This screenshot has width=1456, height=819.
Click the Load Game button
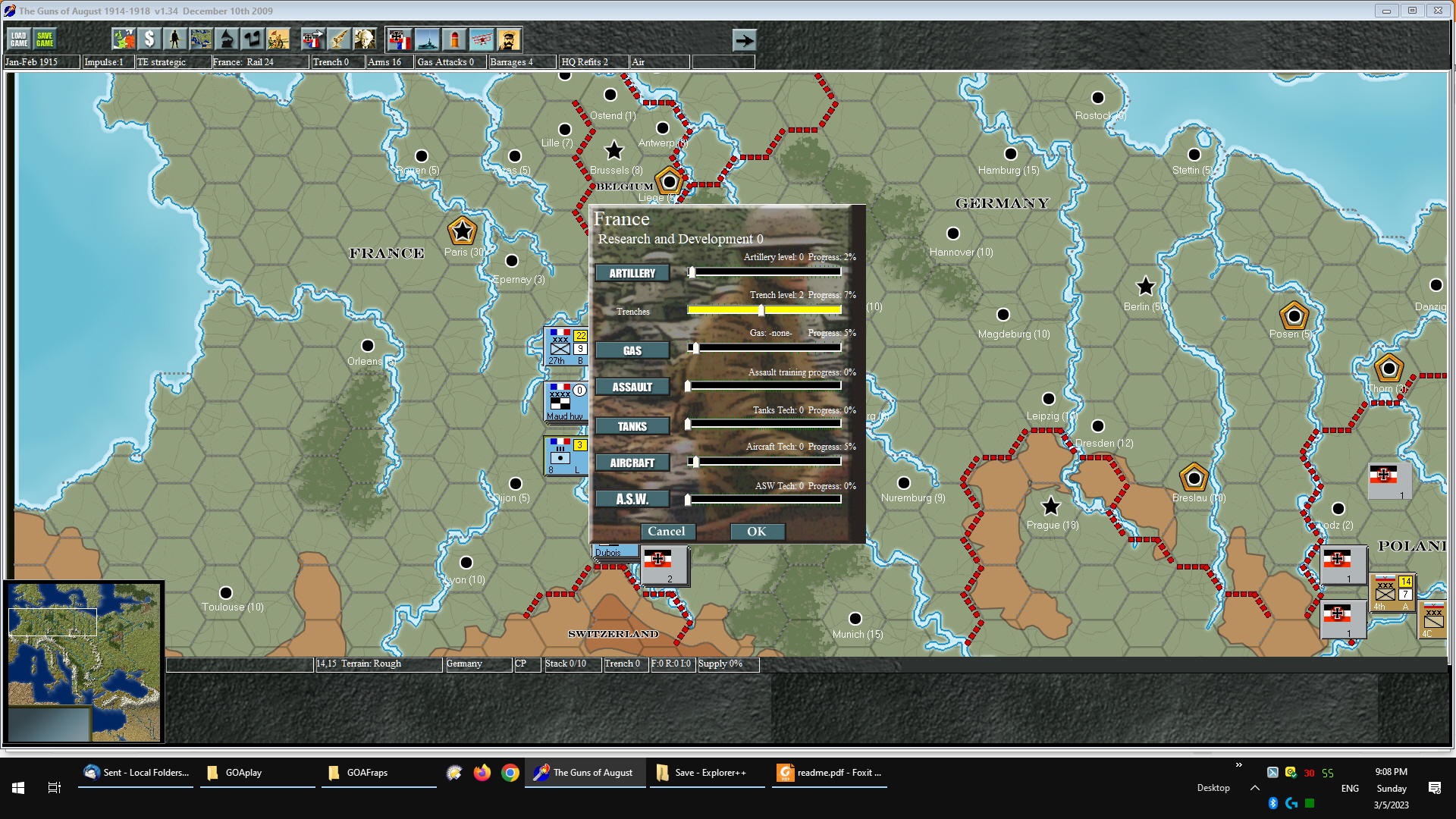(x=19, y=39)
